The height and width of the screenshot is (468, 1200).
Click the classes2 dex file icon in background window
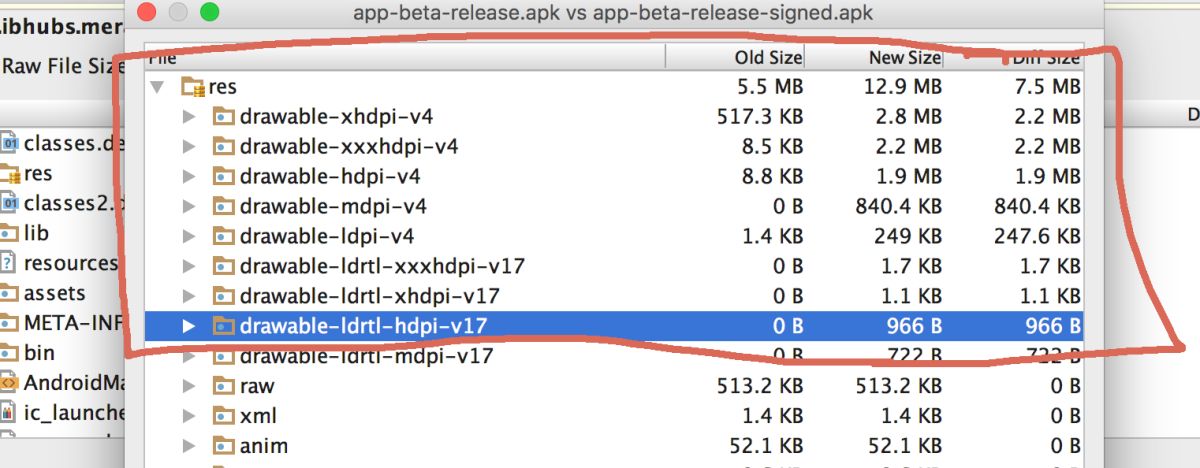click(9, 203)
